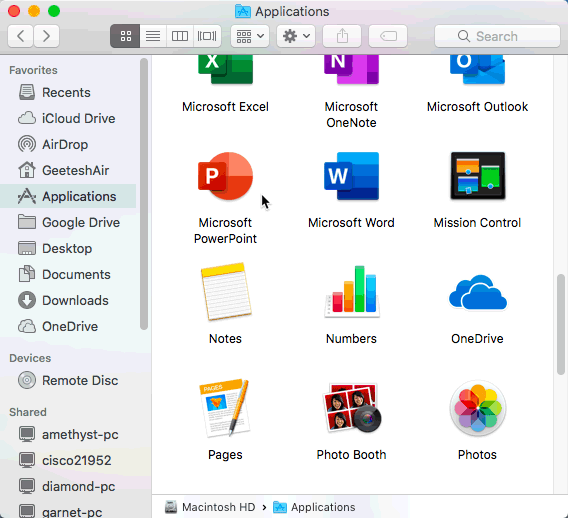Click the sidebar vertical scrollbar thumb
Image resolution: width=568 pixels, height=518 pixels.
point(144,194)
